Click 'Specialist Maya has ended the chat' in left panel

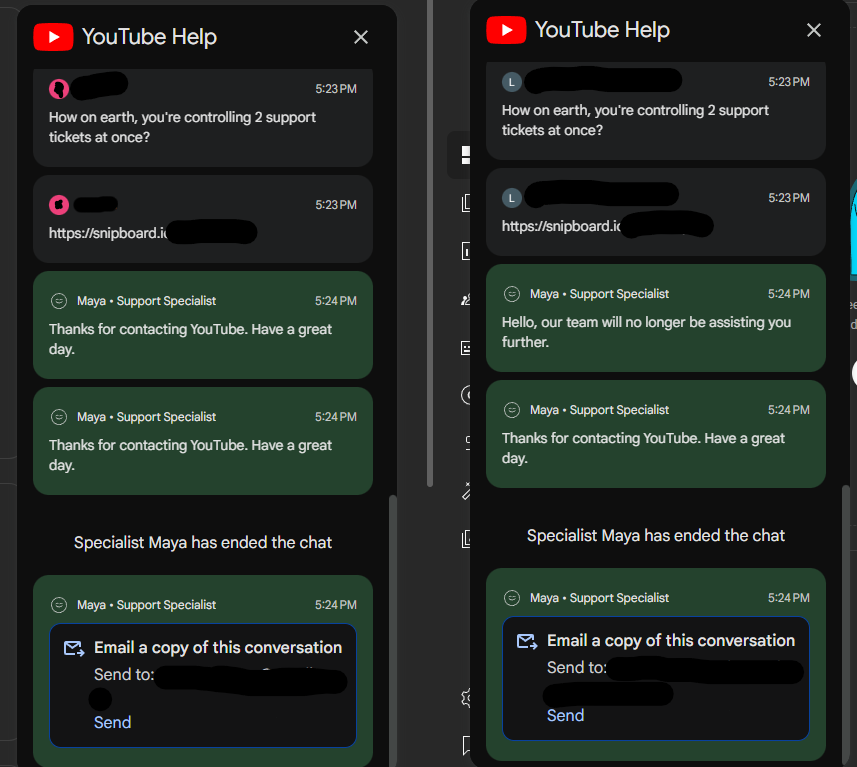pos(203,542)
